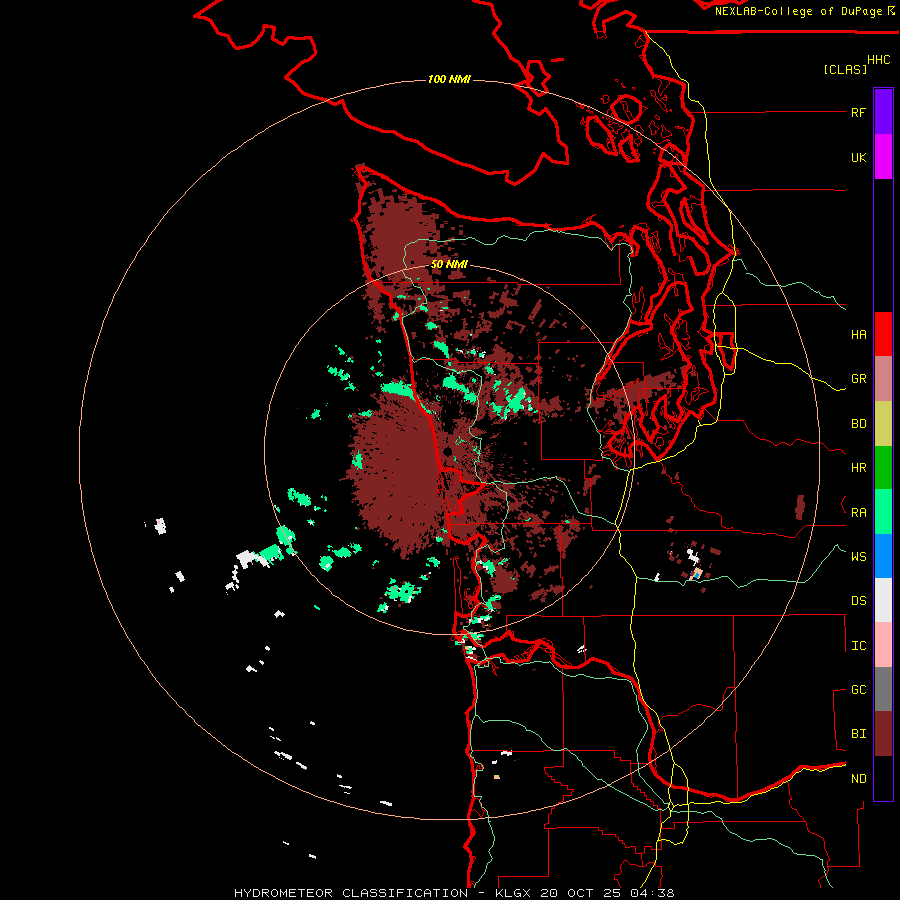Click the RA legend label
Screen dimensions: 900x900
(x=858, y=513)
